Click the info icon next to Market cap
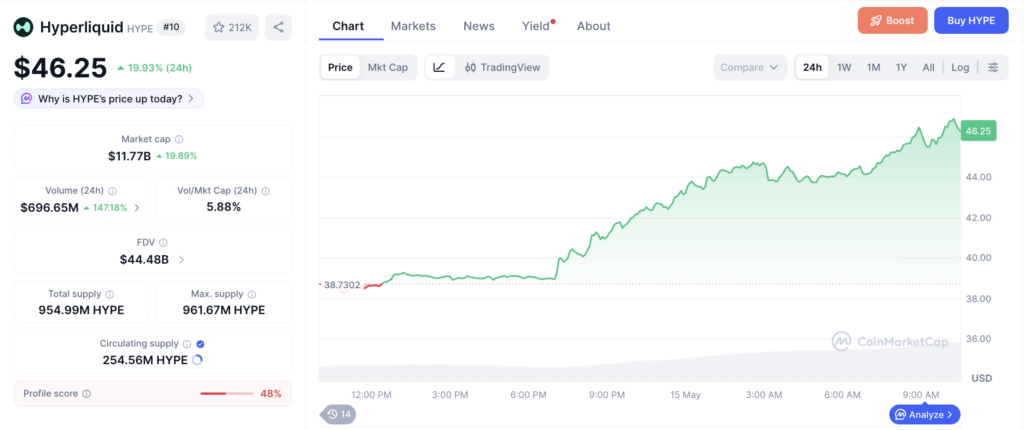Image resolution: width=1024 pixels, height=430 pixels. pyautogui.click(x=180, y=139)
